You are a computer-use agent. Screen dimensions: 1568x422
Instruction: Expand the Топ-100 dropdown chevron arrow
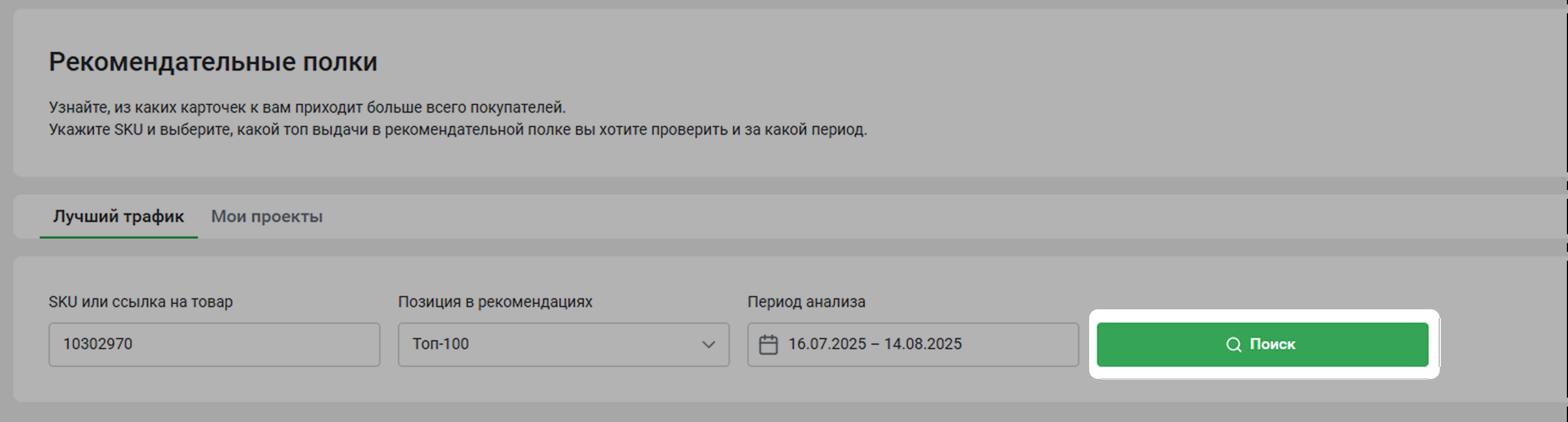708,345
